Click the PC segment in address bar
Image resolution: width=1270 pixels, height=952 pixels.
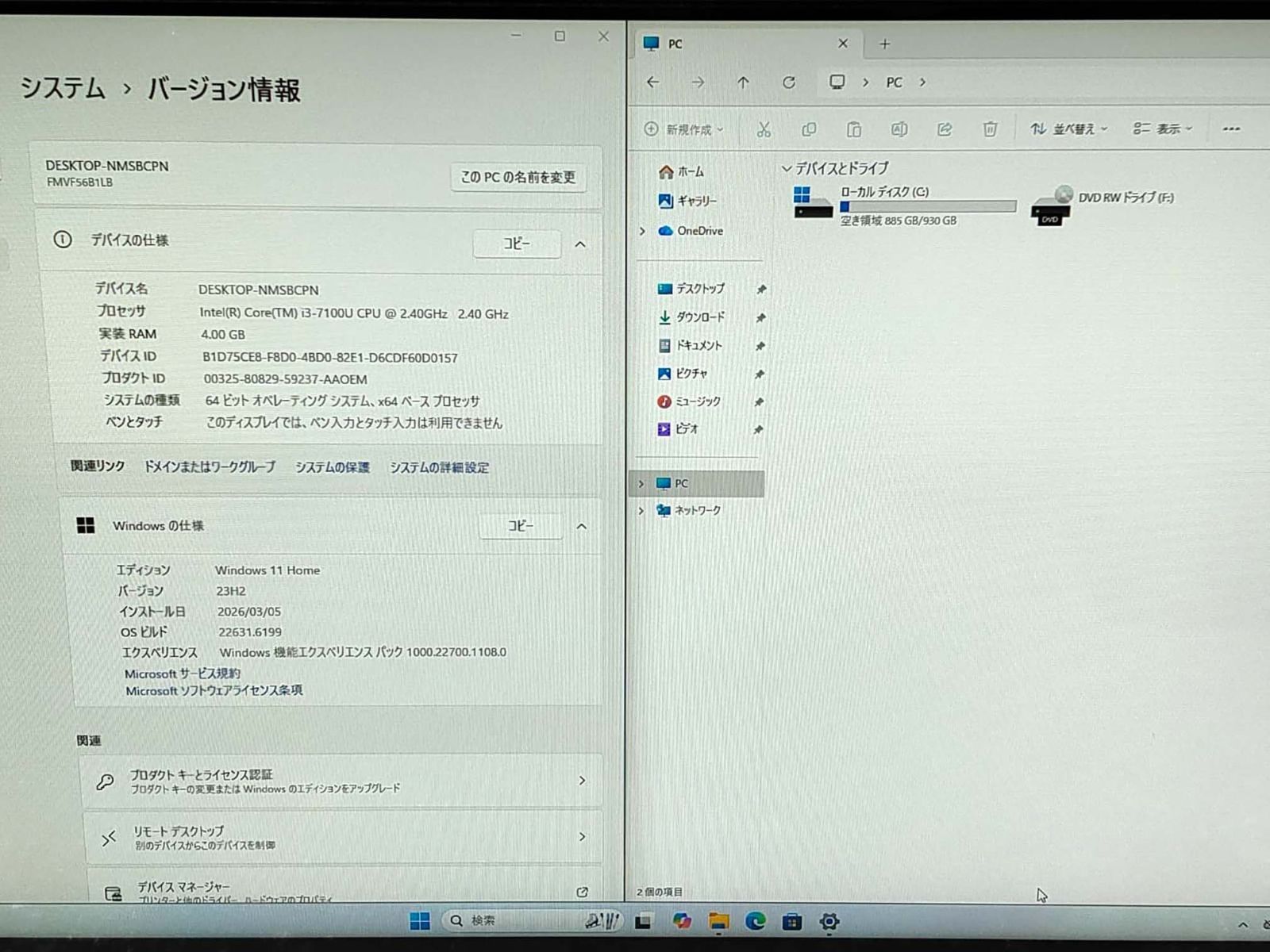(x=894, y=83)
